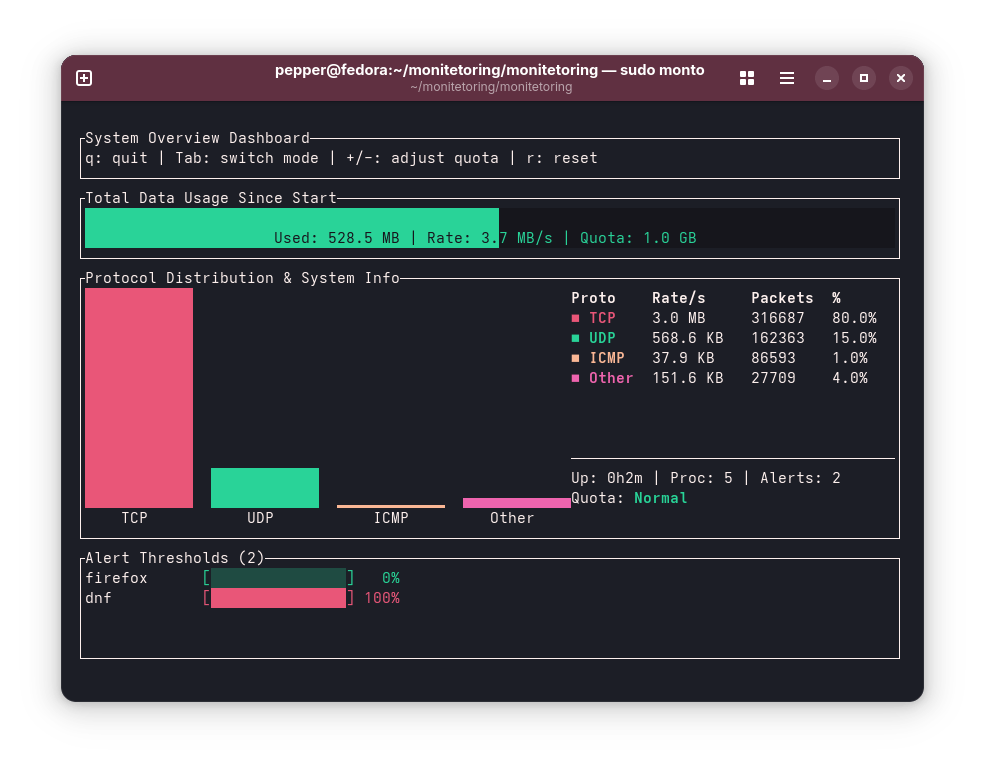Click 'Total Data Usage Since Start' heading
Image resolution: width=985 pixels, height=769 pixels.
click(211, 198)
